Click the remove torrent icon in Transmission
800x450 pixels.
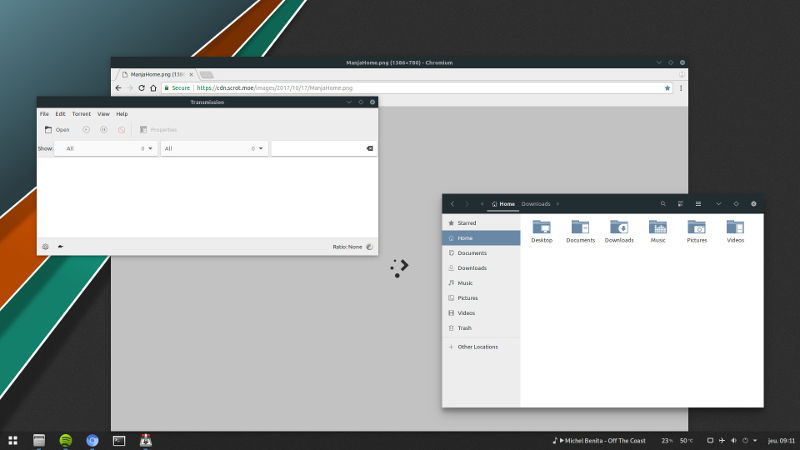pyautogui.click(x=121, y=130)
